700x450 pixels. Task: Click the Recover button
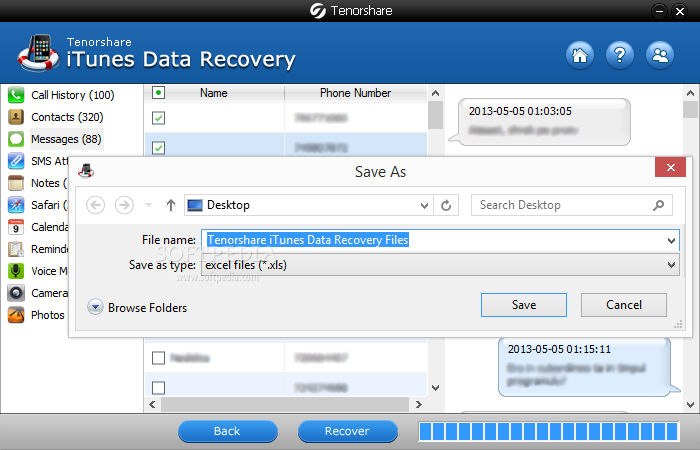point(347,431)
